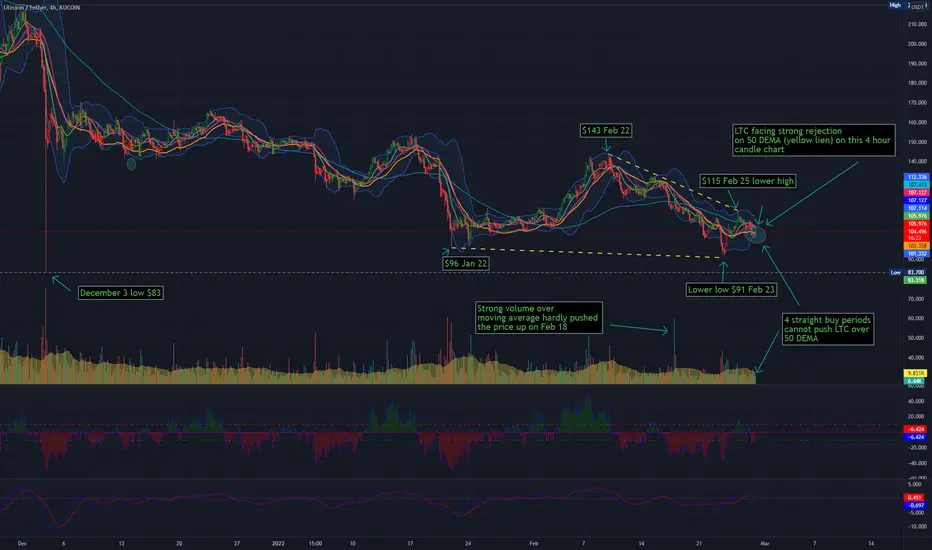Select the 'LTC facing strong rejection' note
Viewport: 932px width, 550px height.
click(814, 140)
